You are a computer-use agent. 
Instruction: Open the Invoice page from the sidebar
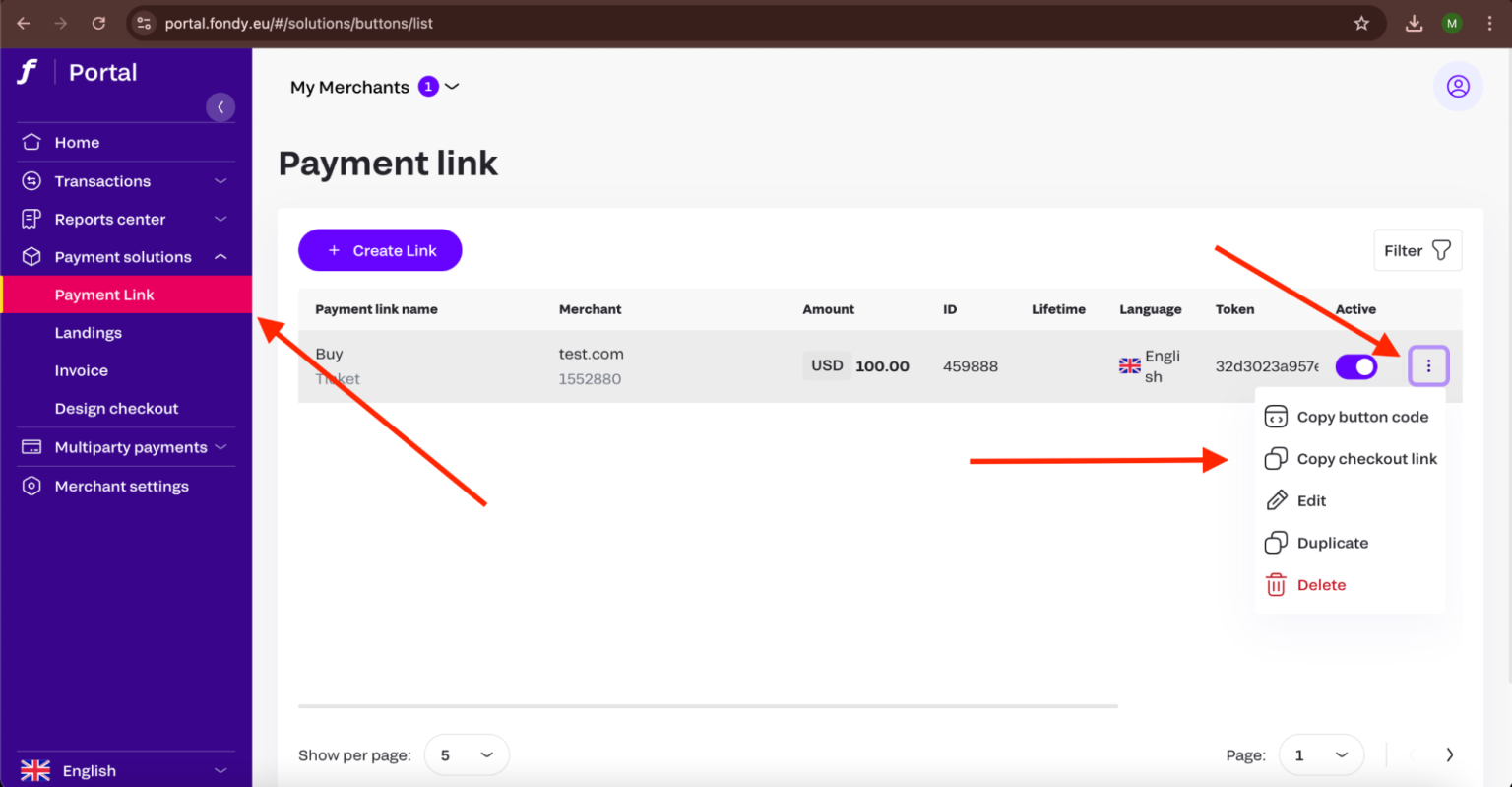click(x=81, y=370)
